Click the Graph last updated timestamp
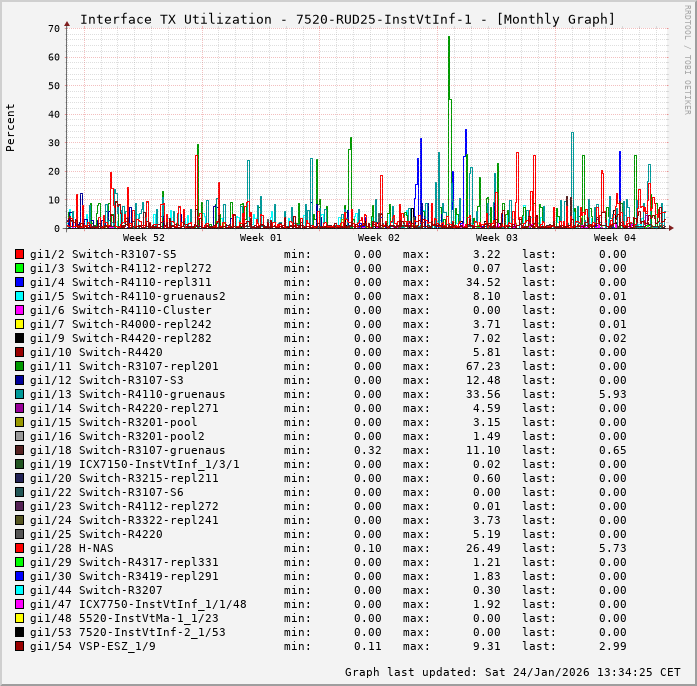This screenshot has height=686, width=697. point(512,672)
